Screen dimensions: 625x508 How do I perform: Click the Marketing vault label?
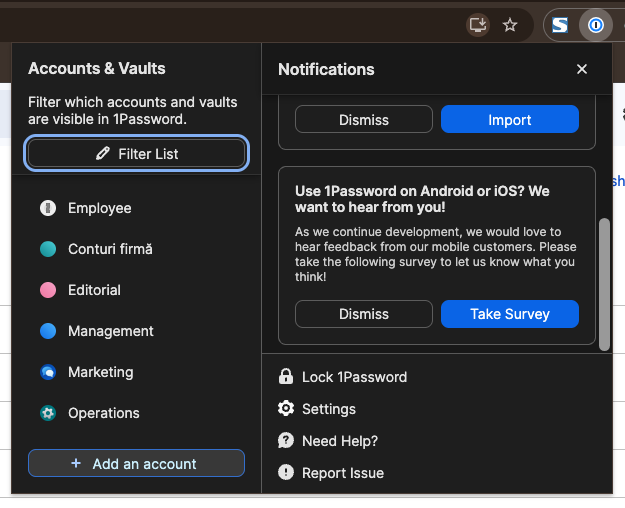[x=101, y=372]
